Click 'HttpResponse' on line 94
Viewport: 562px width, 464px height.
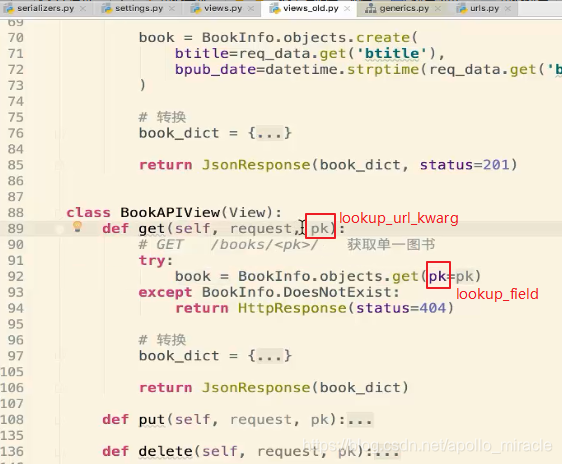pos(292,308)
